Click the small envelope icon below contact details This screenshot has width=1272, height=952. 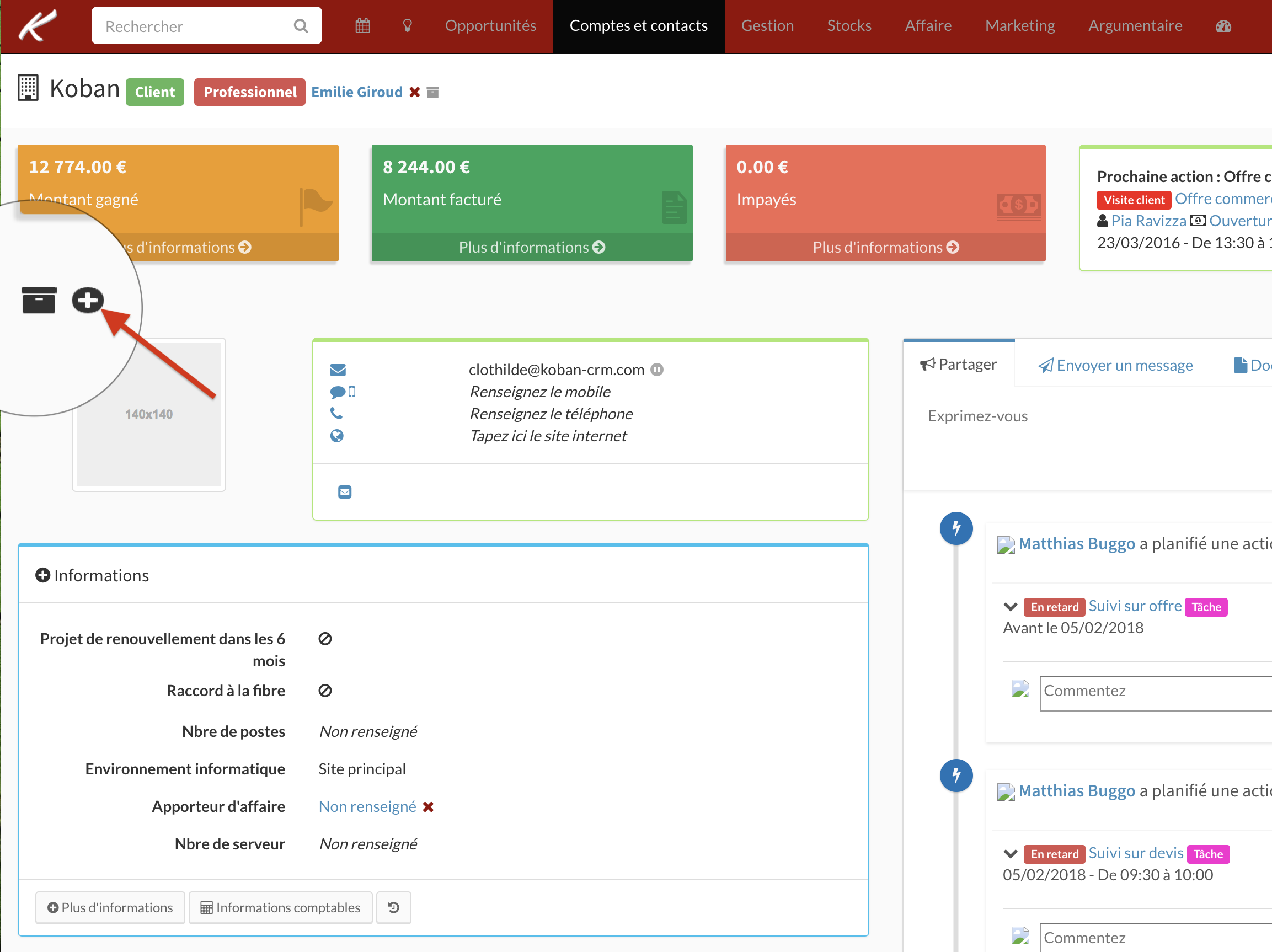(x=344, y=492)
